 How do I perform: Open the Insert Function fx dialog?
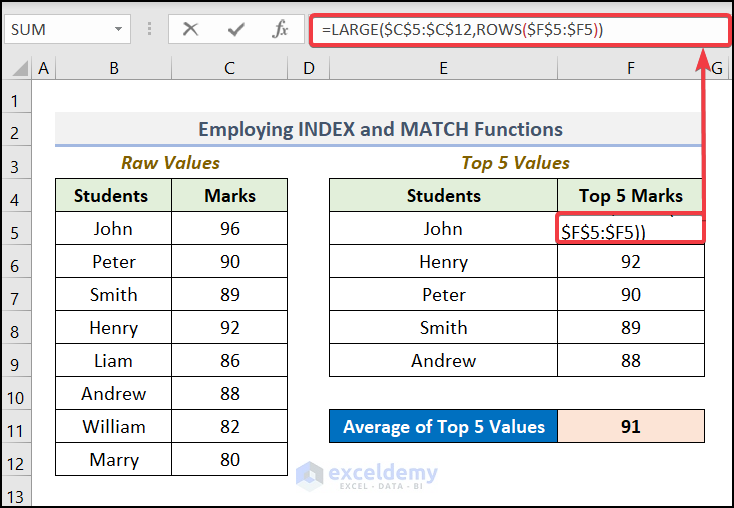[x=281, y=30]
